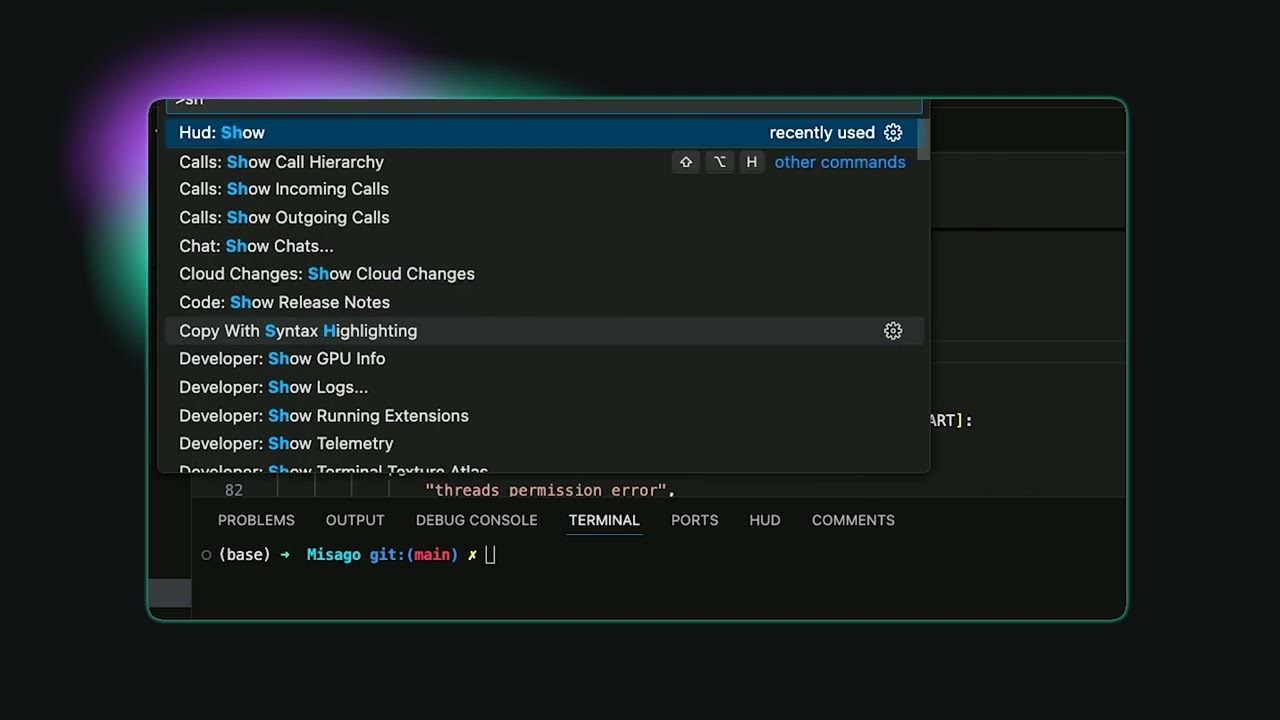Switch to the OUTPUT panel tab
The width and height of the screenshot is (1280, 720).
(355, 520)
